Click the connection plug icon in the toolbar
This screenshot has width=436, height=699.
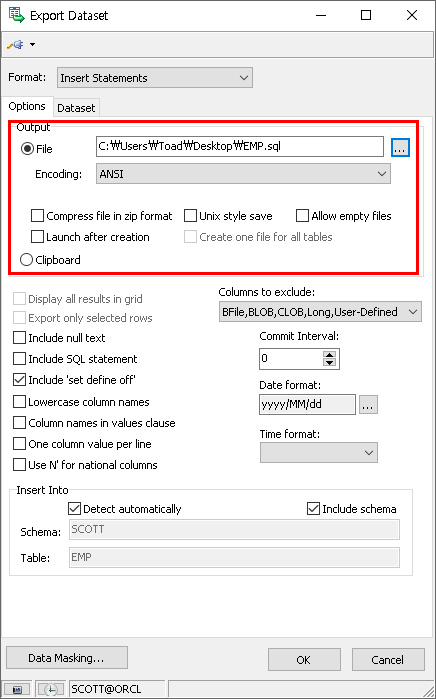click(x=16, y=45)
